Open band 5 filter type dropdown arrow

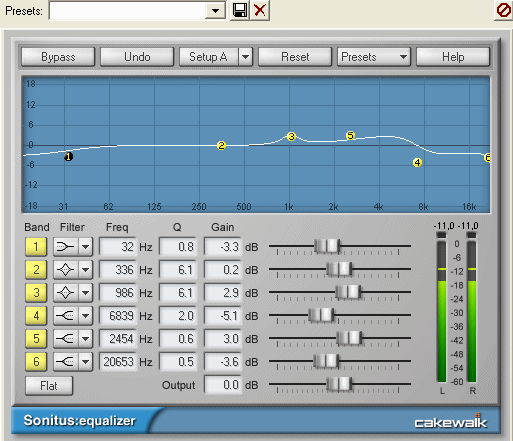[86, 339]
